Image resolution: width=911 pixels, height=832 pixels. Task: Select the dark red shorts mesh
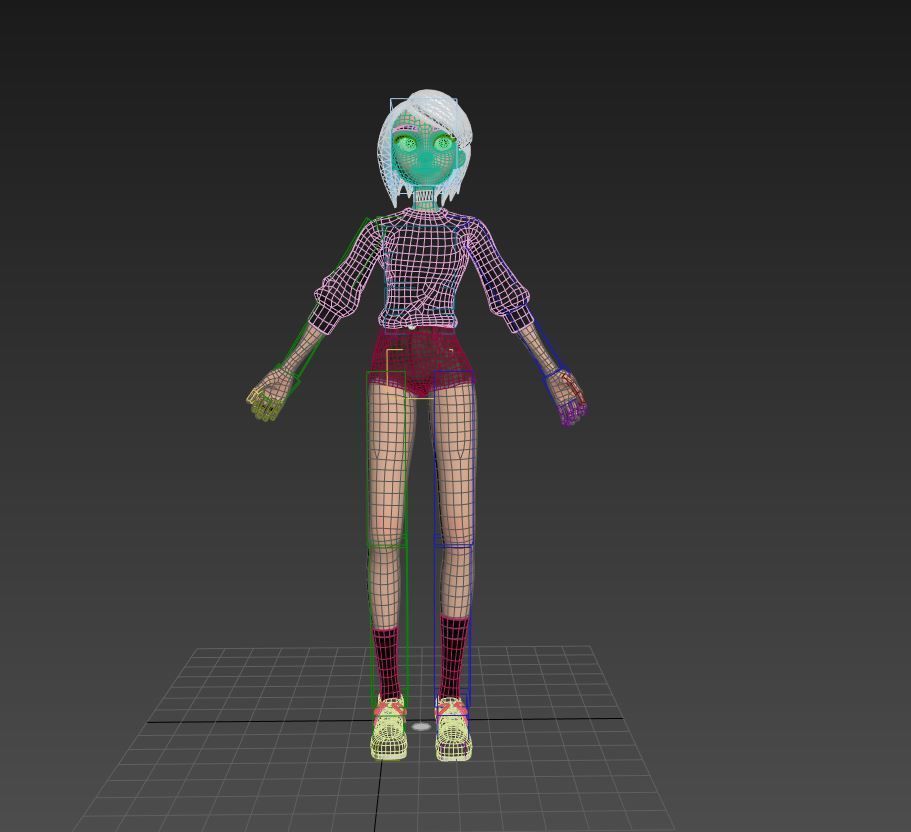coord(422,360)
